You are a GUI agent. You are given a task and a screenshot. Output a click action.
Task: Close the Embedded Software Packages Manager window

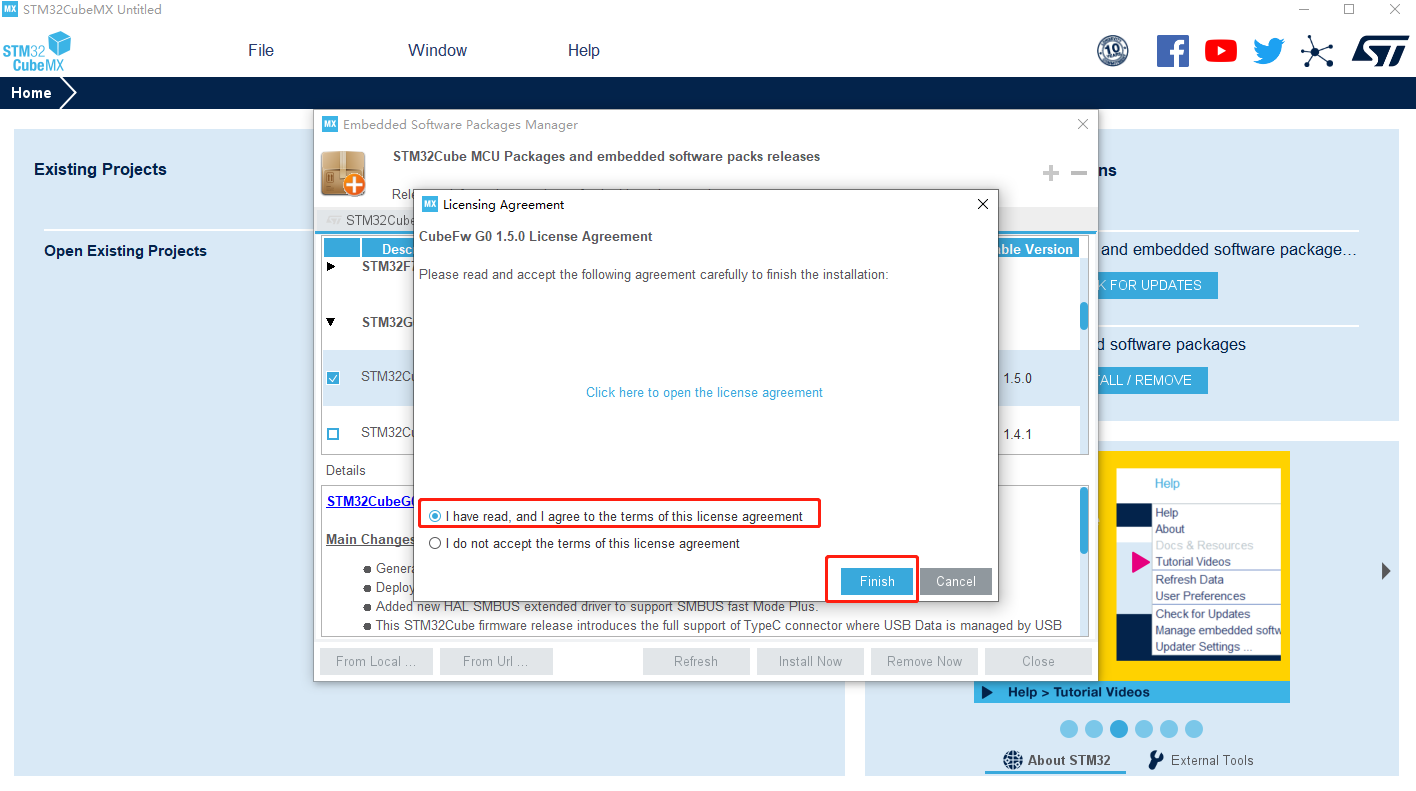[x=1083, y=124]
